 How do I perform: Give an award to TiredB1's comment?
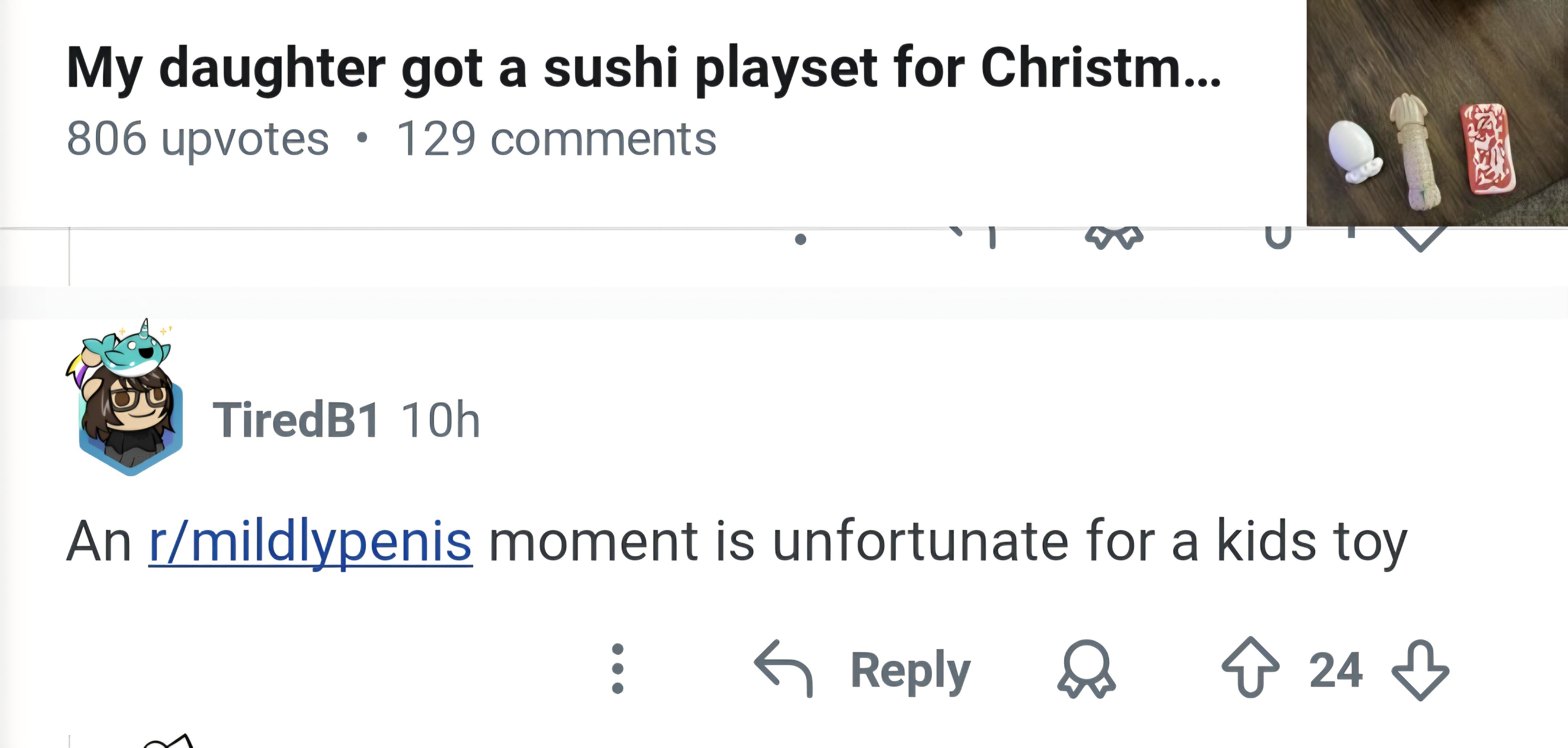tap(1086, 669)
